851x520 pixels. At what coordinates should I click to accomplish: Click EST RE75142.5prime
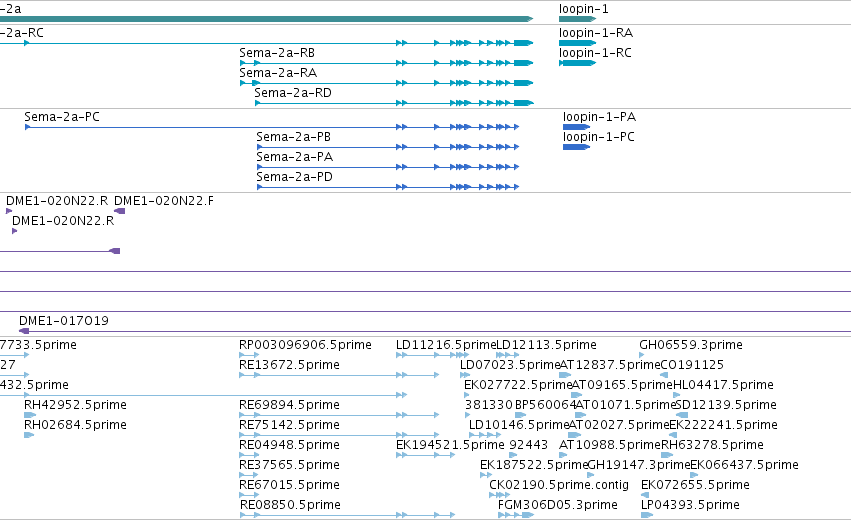339,435
